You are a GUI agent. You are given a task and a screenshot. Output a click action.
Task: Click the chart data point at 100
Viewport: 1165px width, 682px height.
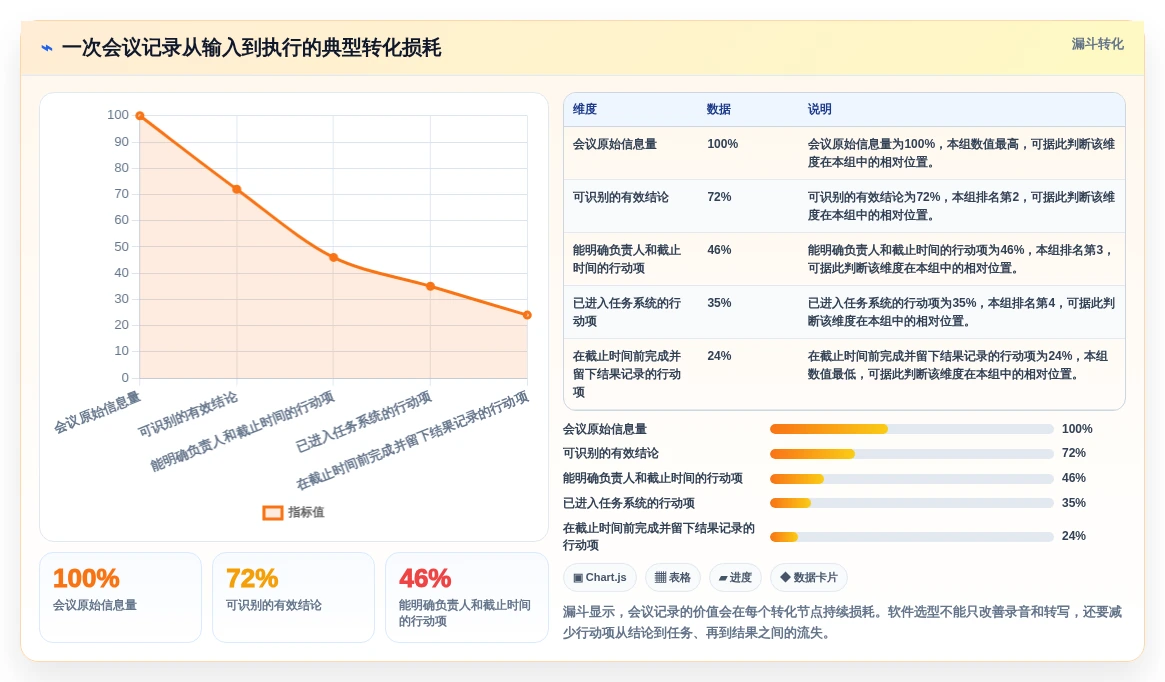pos(140,116)
